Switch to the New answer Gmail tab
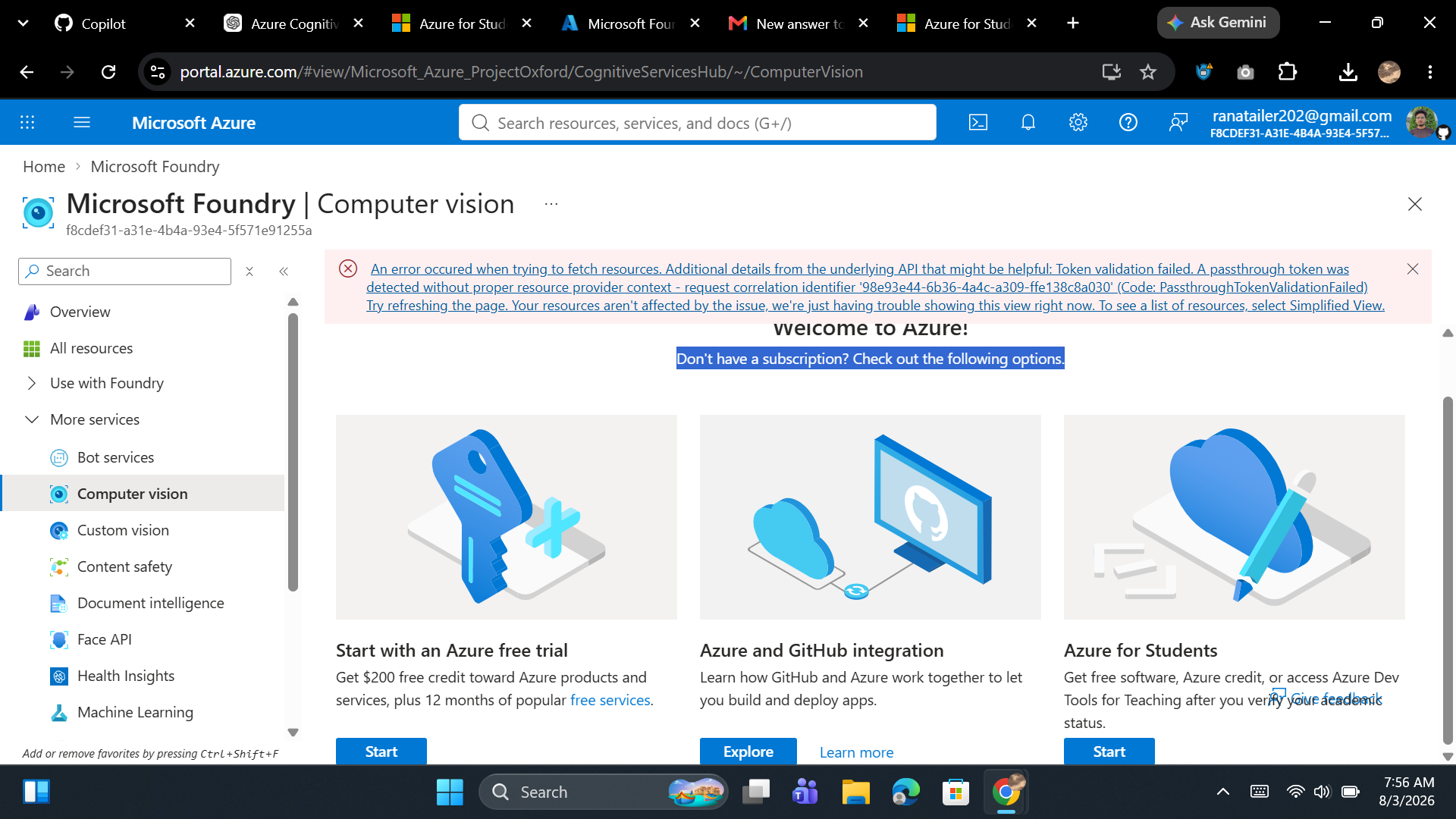Screen dimensions: 1456x819 click(799, 24)
